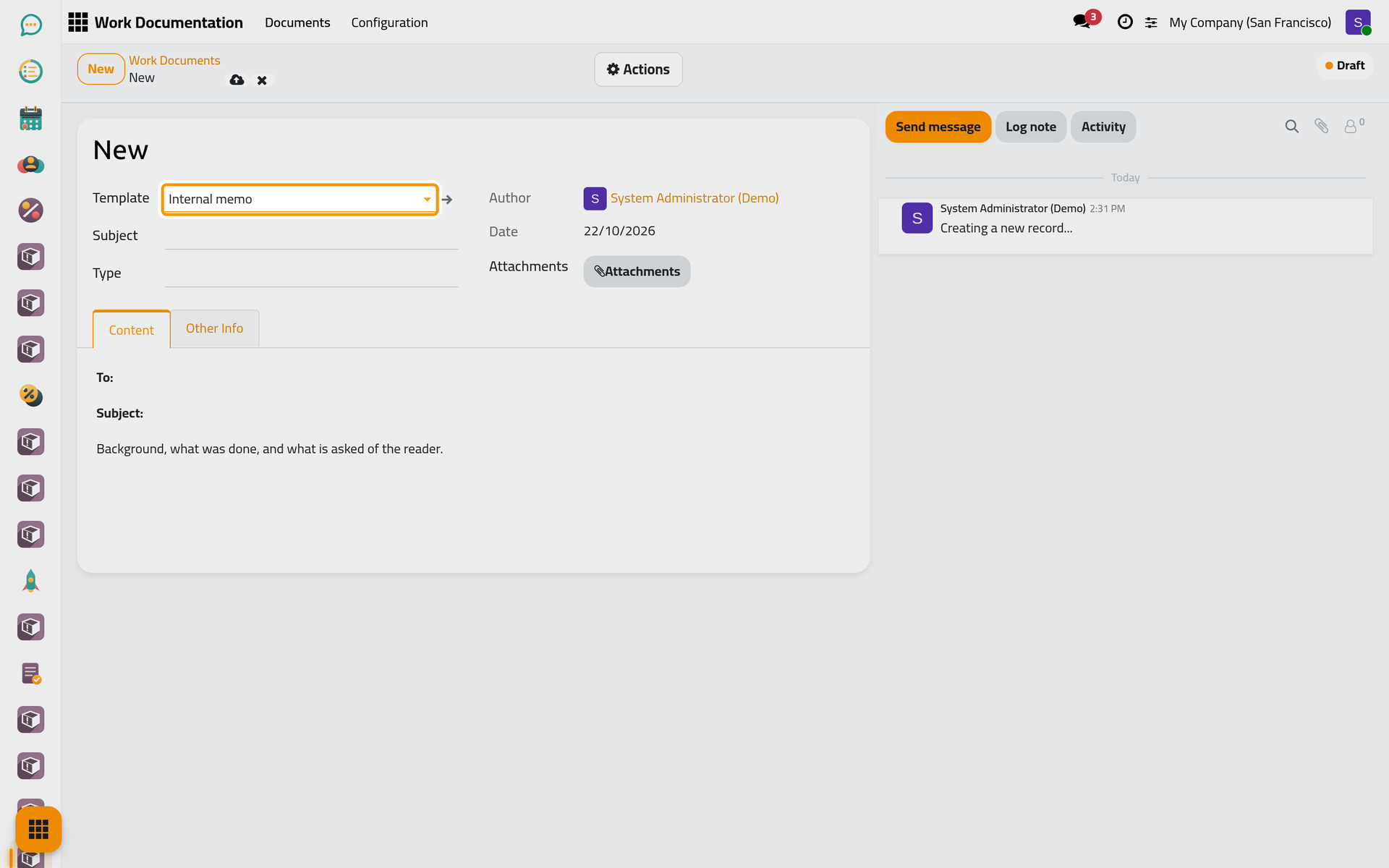Open the rocket app icon in the sidebar
Image resolution: width=1389 pixels, height=868 pixels.
tap(30, 581)
